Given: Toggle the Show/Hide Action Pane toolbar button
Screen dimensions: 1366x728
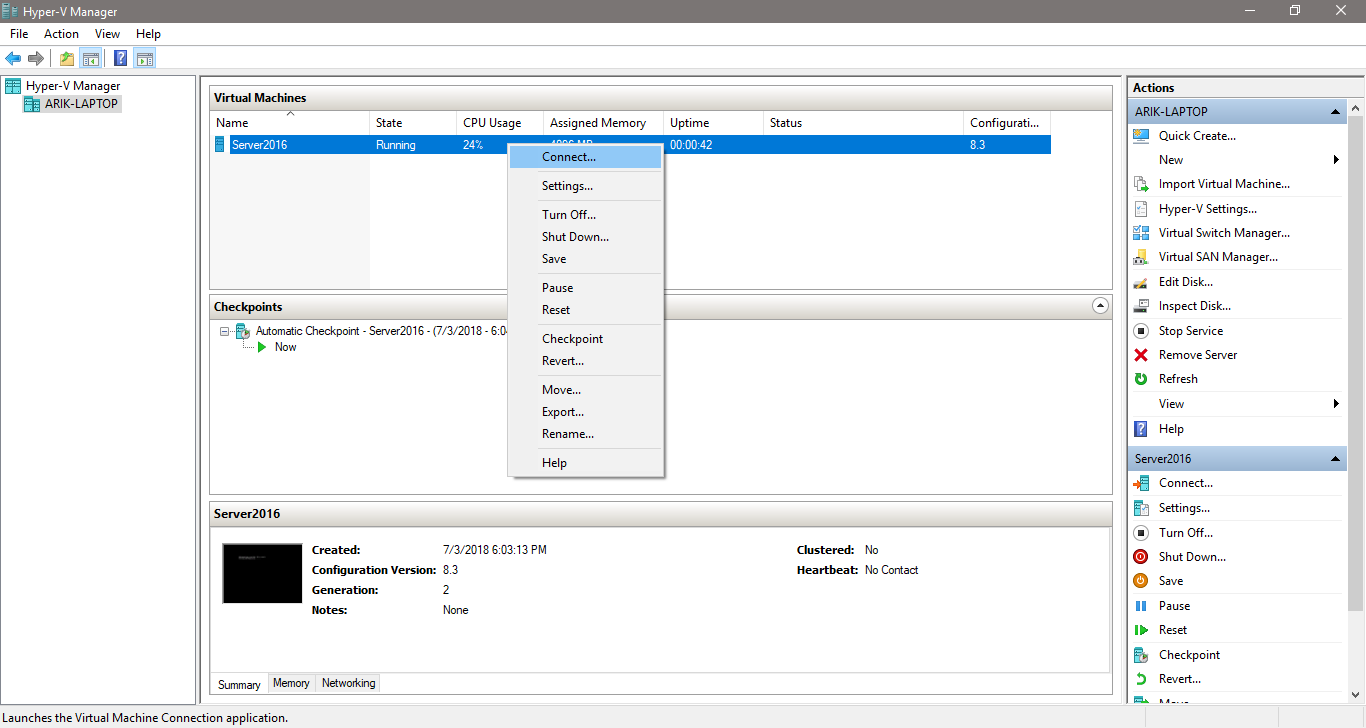Looking at the screenshot, I should coord(145,58).
